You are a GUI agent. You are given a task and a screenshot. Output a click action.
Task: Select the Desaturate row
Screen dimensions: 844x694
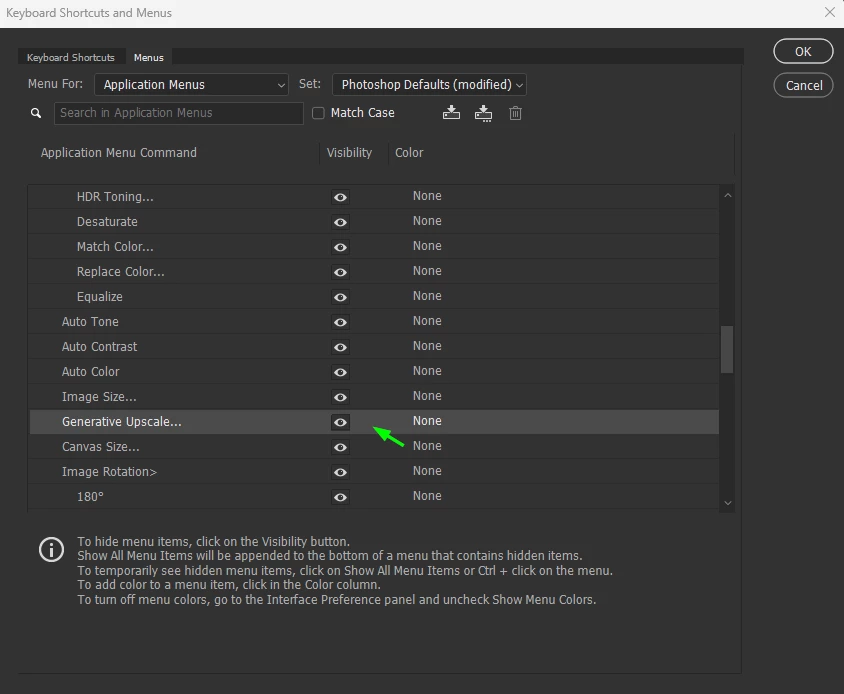point(374,222)
